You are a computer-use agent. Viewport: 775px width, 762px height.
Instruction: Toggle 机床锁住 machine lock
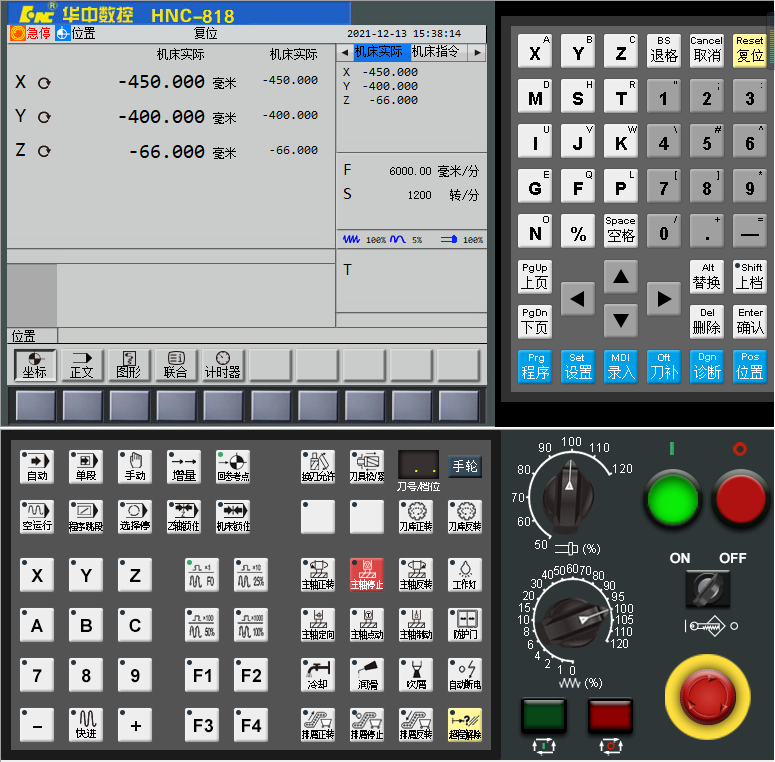click(233, 516)
